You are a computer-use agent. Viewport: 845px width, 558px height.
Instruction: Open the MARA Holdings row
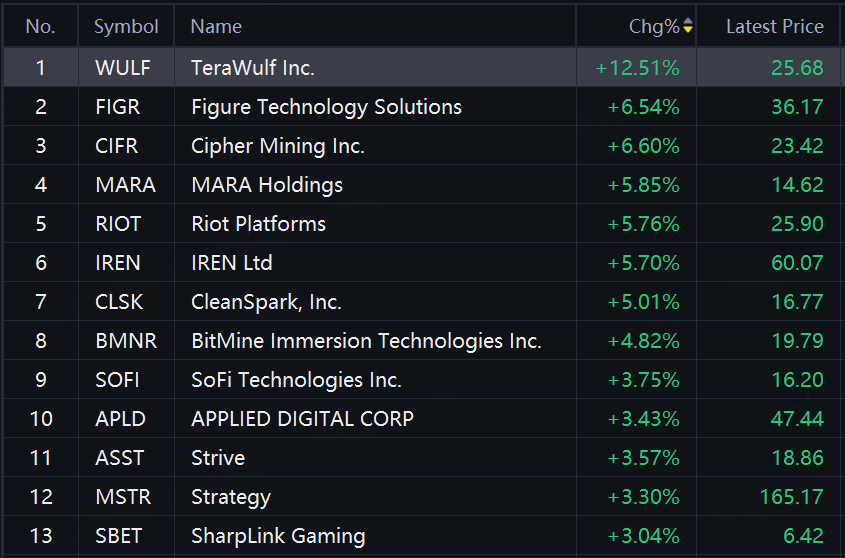point(422,185)
